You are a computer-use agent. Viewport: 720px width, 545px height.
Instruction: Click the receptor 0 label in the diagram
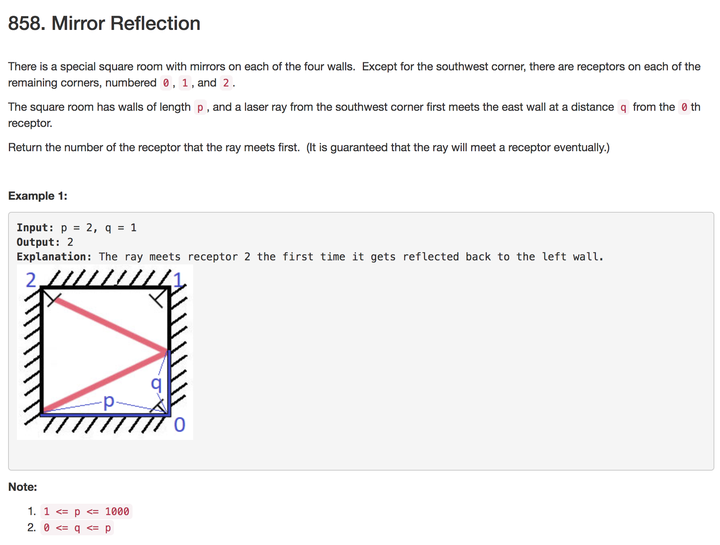coord(180,426)
